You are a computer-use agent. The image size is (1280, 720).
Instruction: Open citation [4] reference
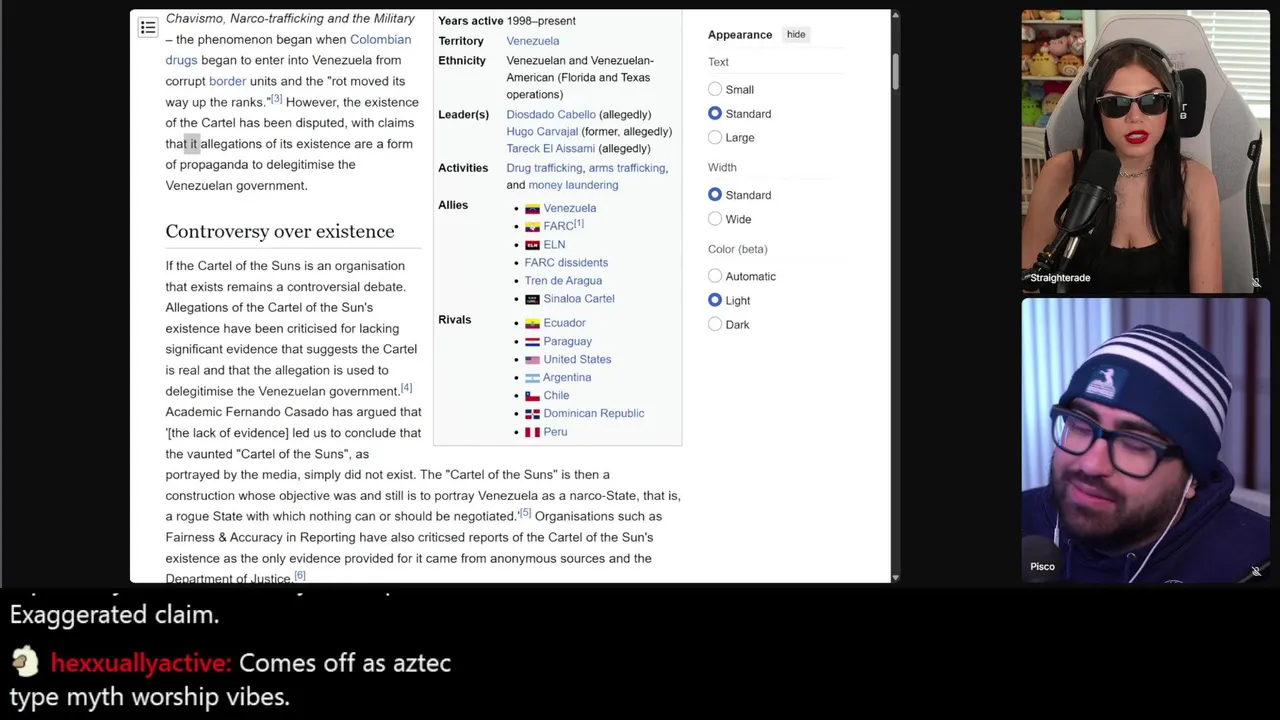(x=406, y=388)
